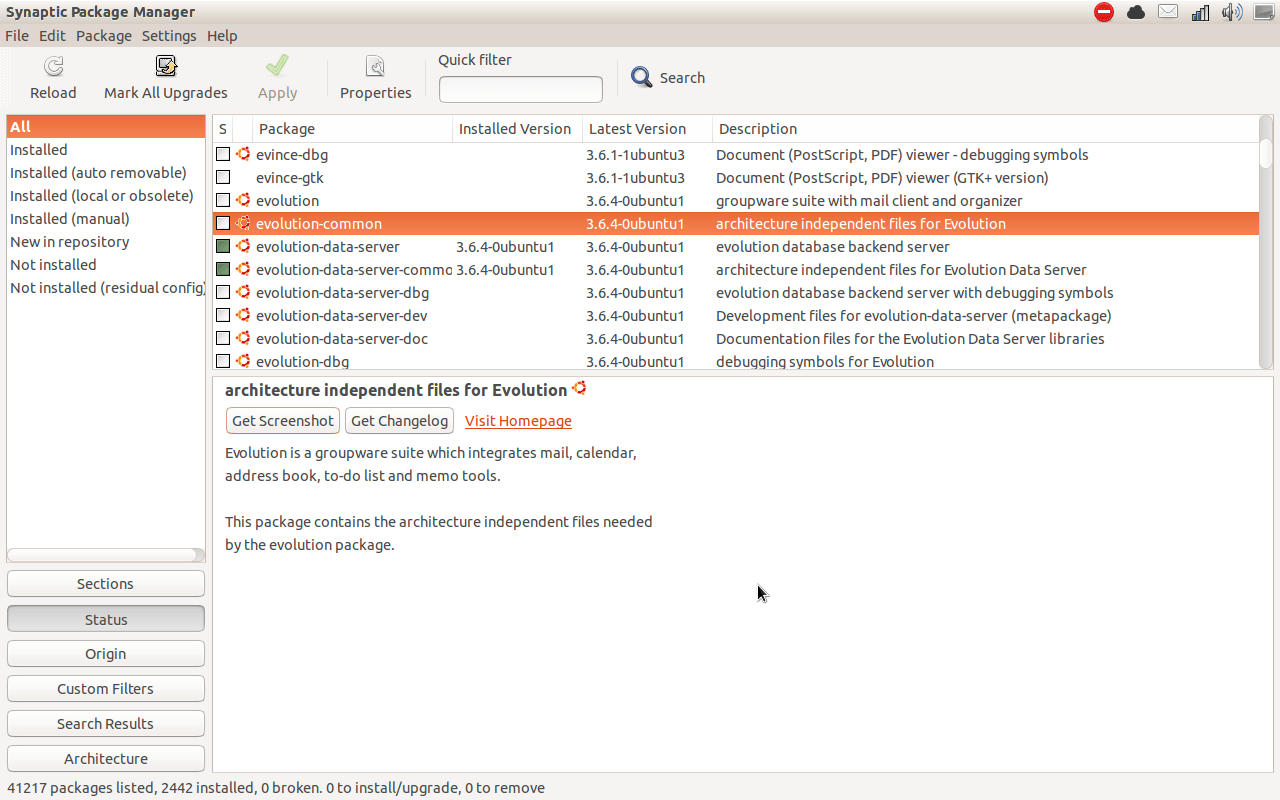The width and height of the screenshot is (1280, 800).
Task: Click Ubuntu icon beside evolution-data-server-dbg
Action: (x=243, y=292)
